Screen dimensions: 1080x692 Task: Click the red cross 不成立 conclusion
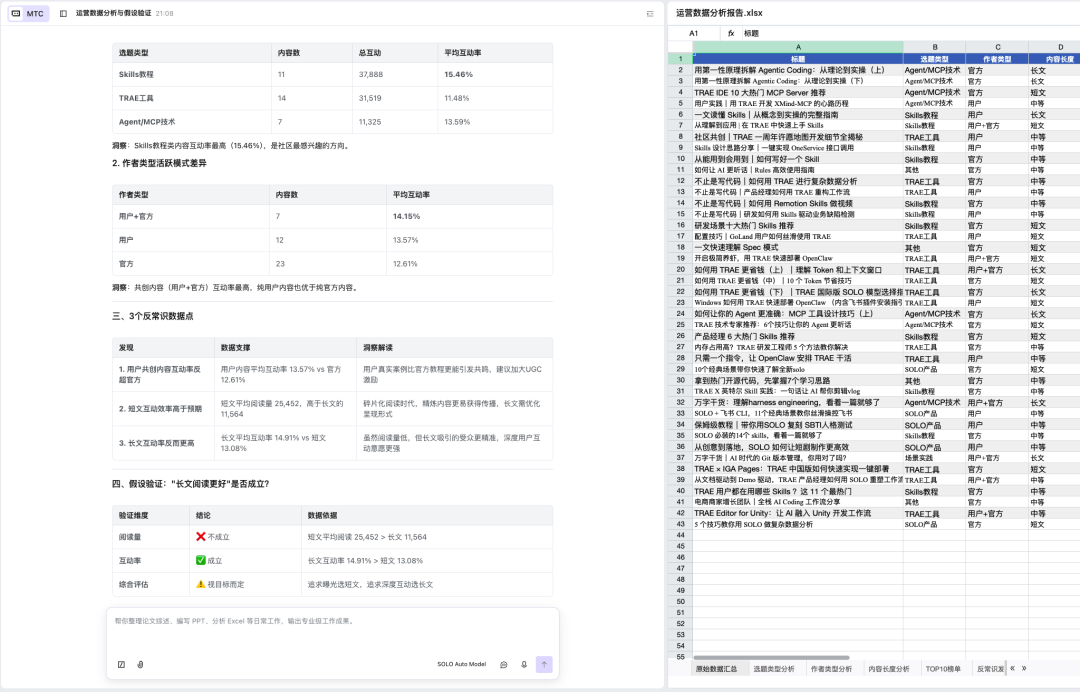click(x=213, y=536)
